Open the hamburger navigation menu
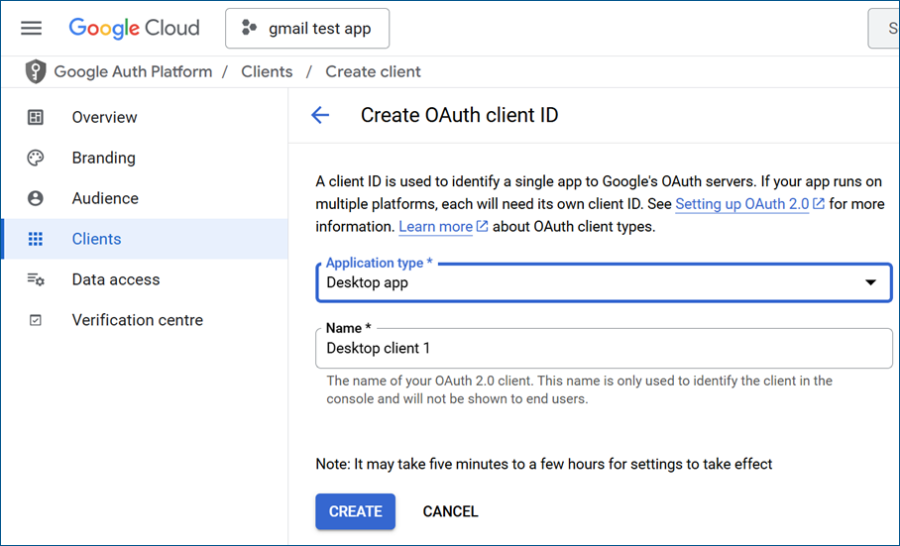 pyautogui.click(x=31, y=28)
